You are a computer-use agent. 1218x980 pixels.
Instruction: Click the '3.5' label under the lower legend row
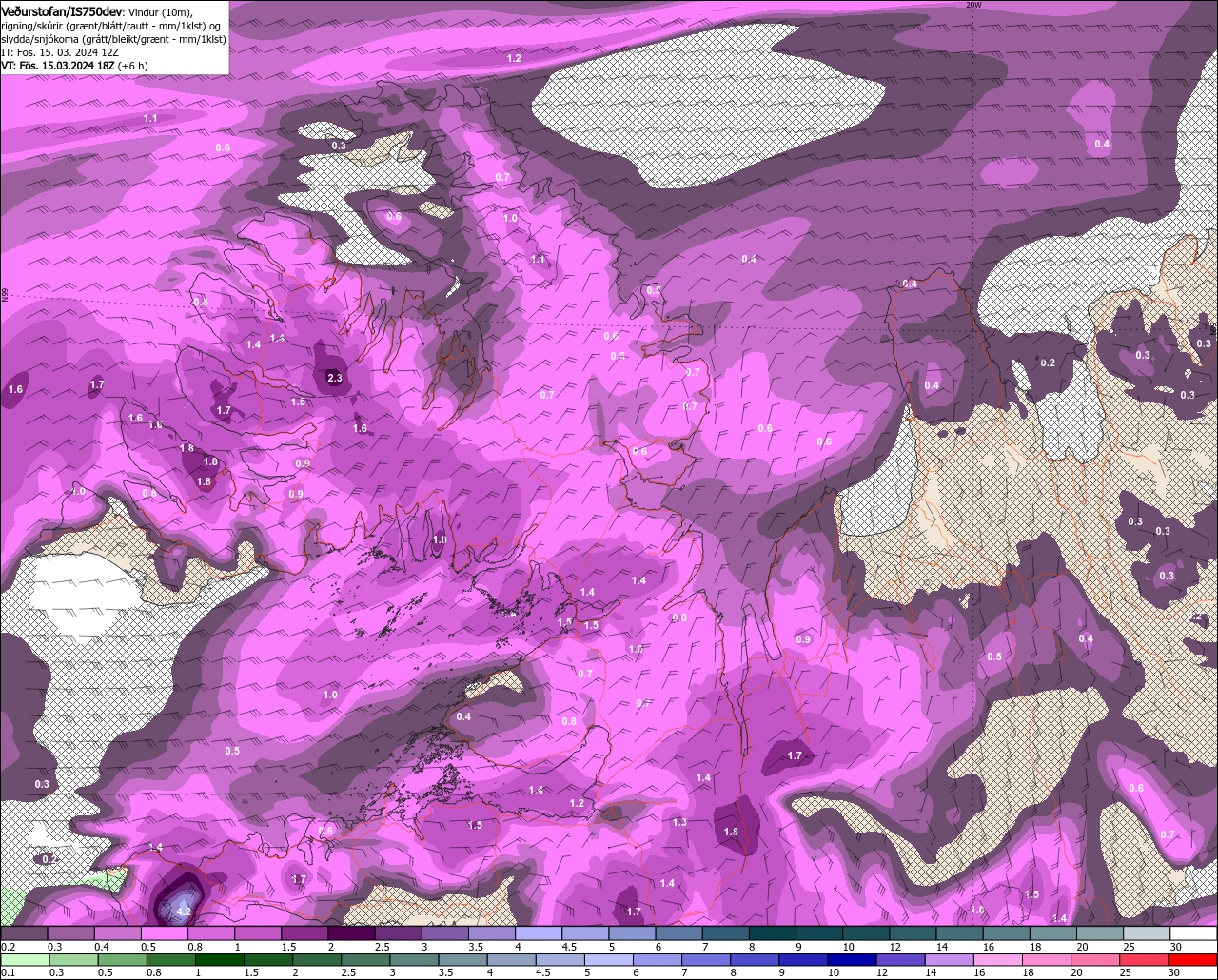pos(444,972)
